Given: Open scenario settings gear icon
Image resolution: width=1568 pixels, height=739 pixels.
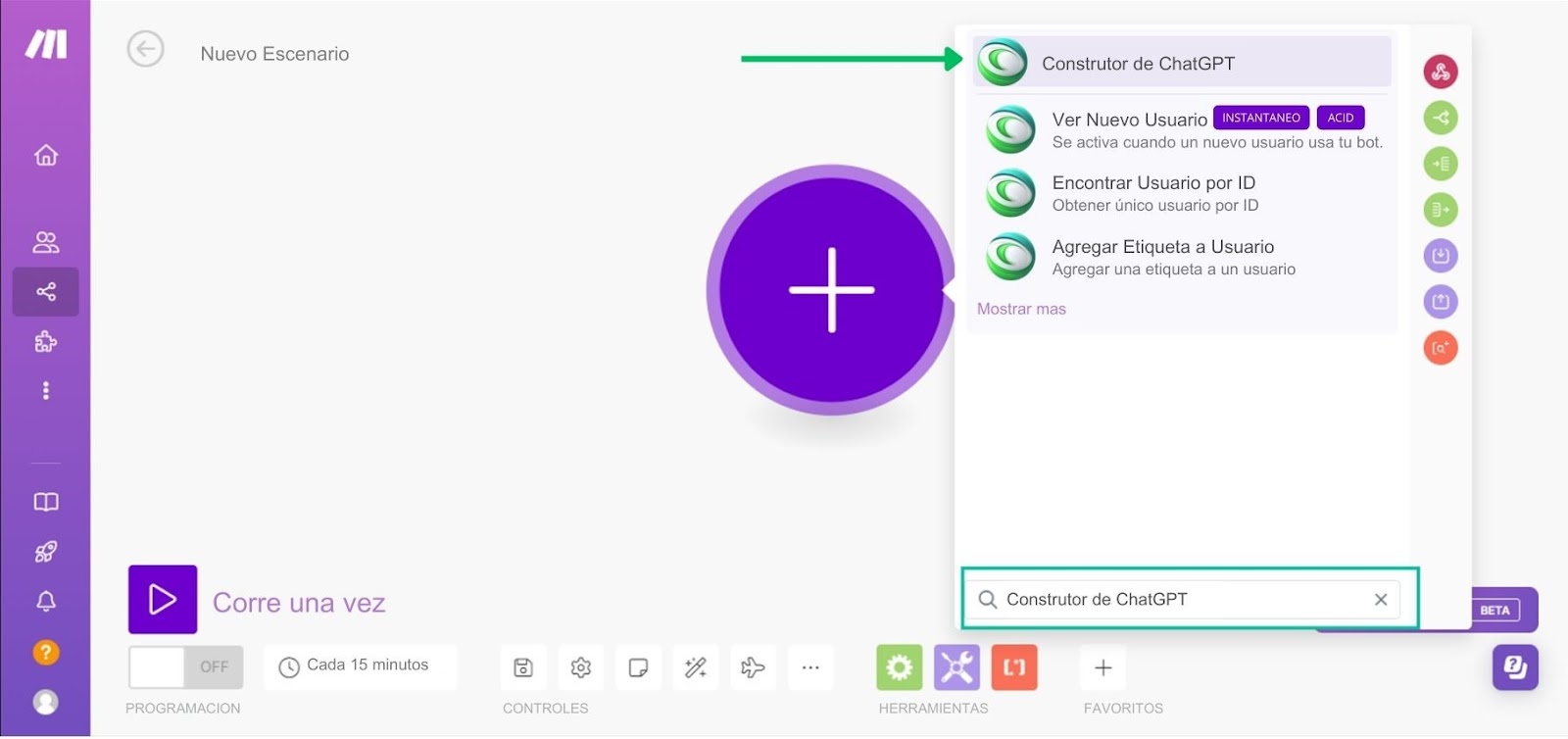Looking at the screenshot, I should [581, 667].
